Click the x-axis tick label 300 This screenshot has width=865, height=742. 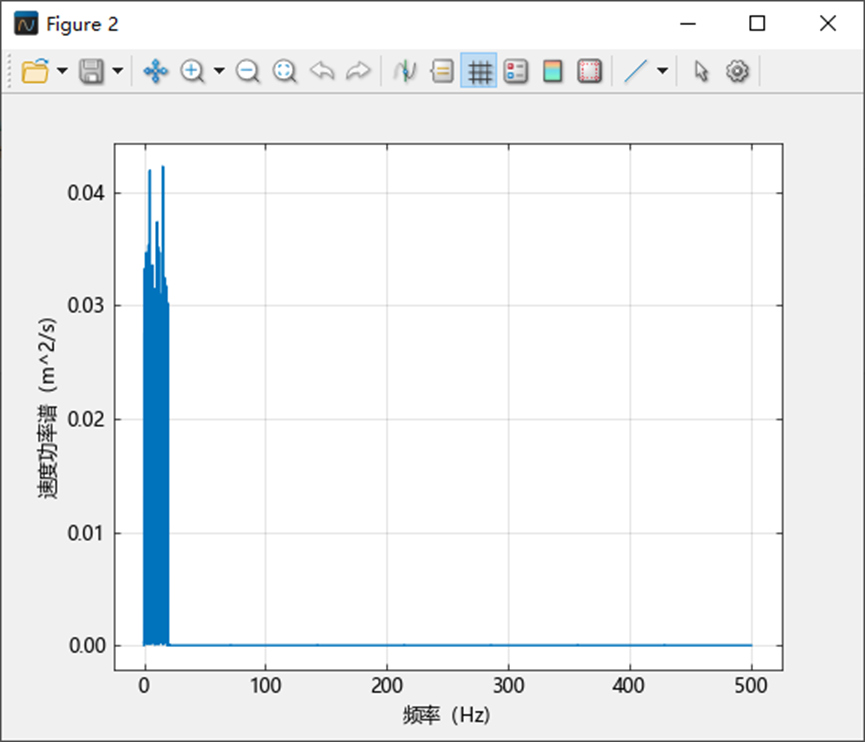tap(509, 686)
